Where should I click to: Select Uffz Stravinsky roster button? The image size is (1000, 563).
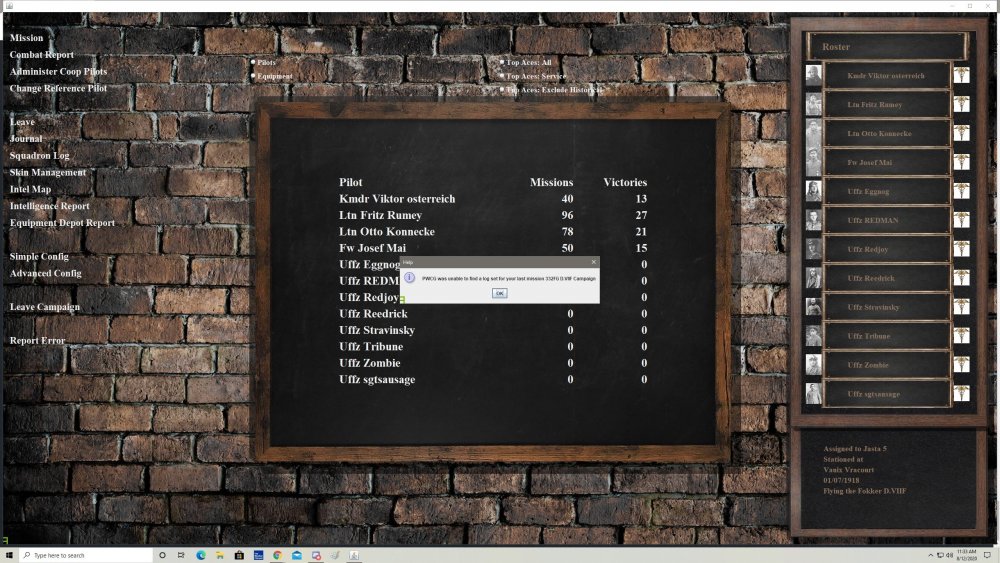(x=886, y=307)
